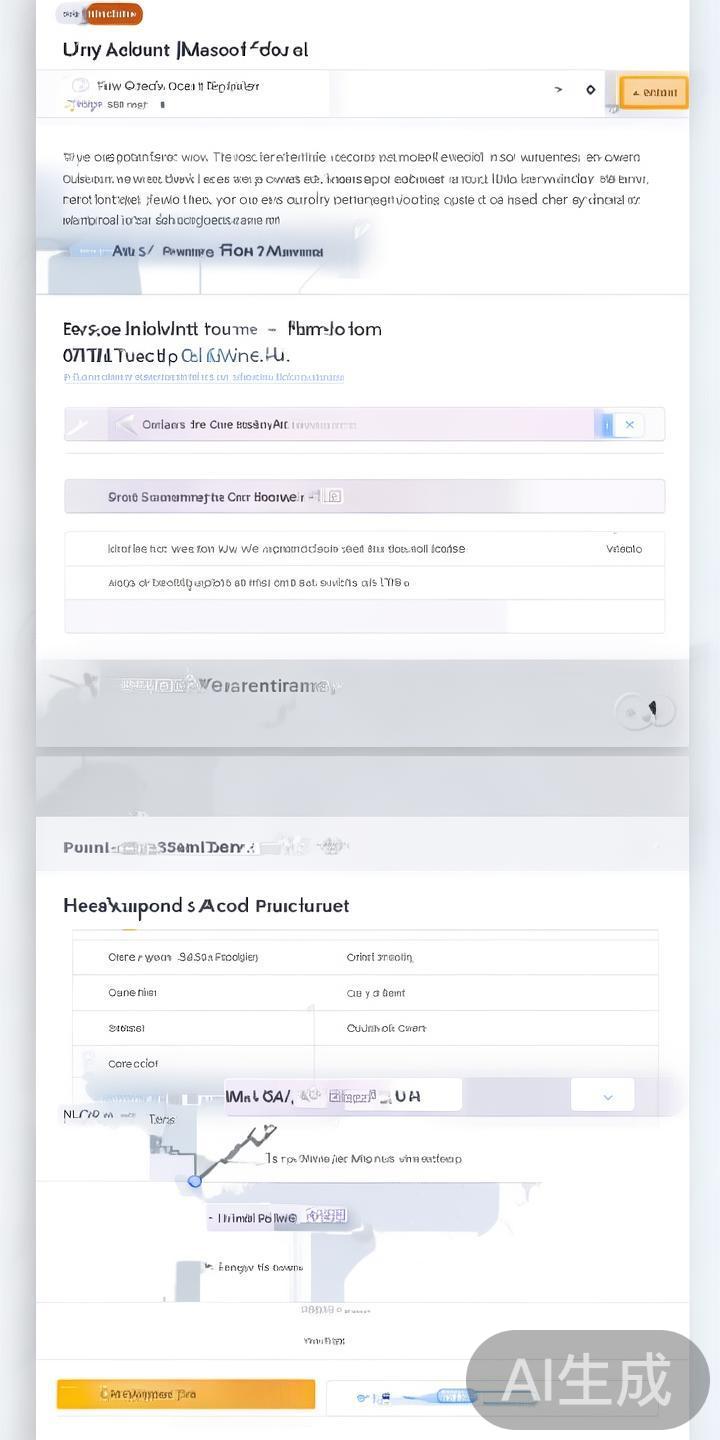Click the round toggle icon in gray banner
The width and height of the screenshot is (720, 1440).
click(645, 710)
